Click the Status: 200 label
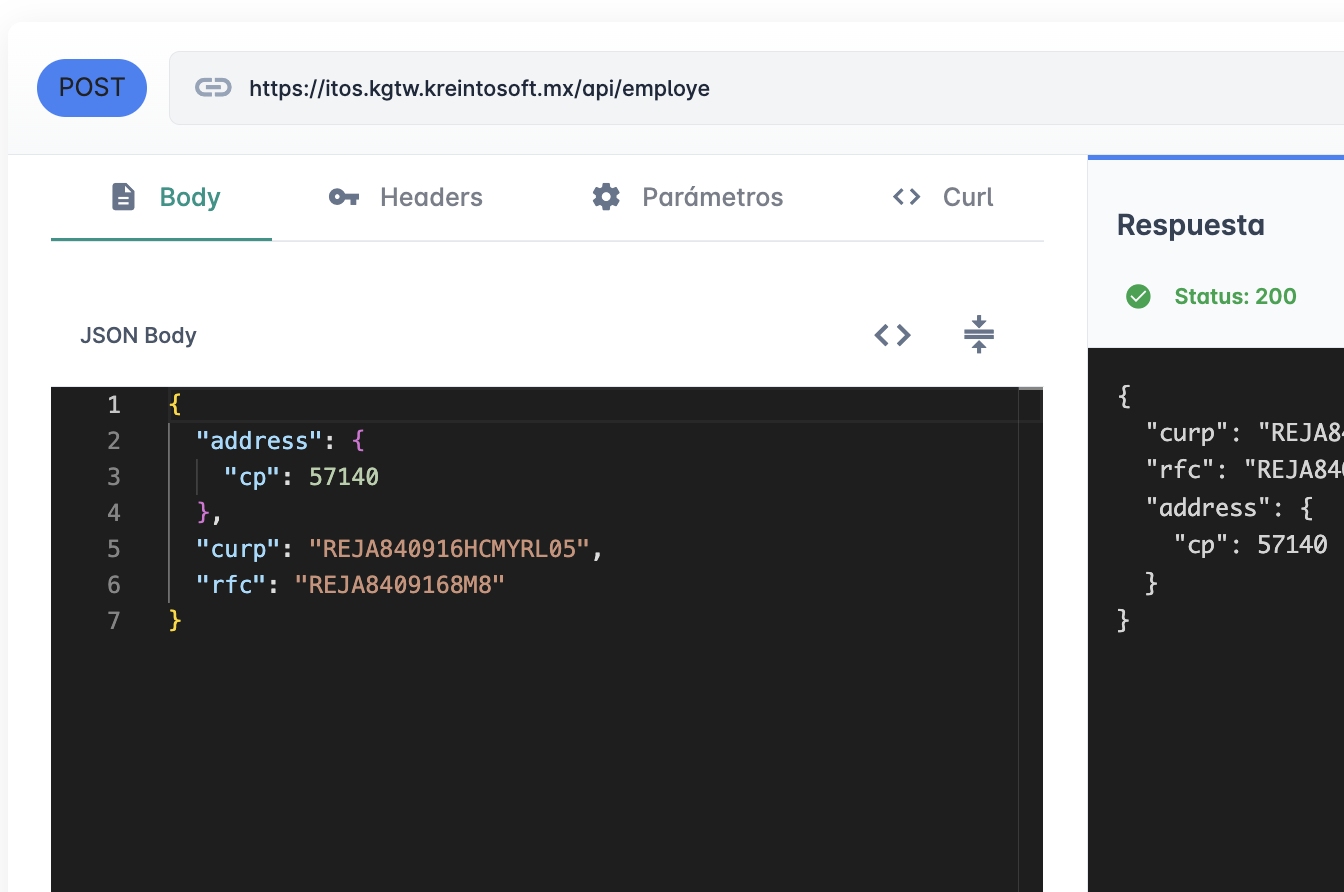The height and width of the screenshot is (892, 1344). [1235, 296]
